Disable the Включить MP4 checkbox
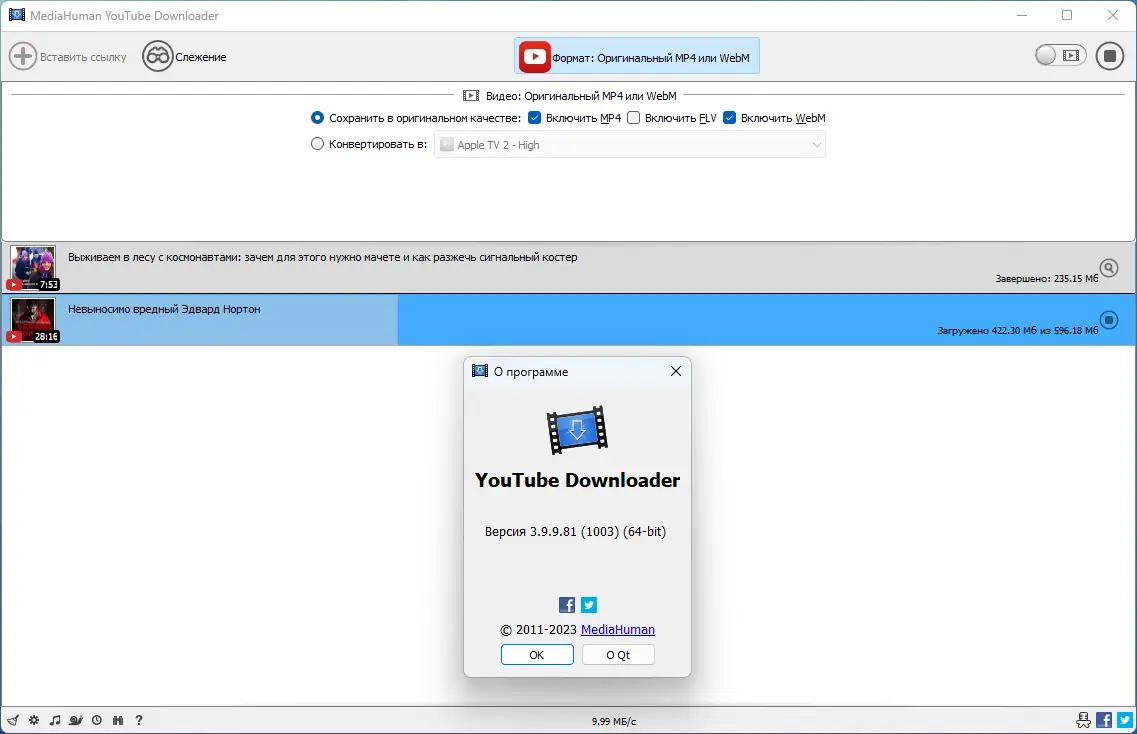Screen dimensions: 1137x734 (x=534, y=117)
